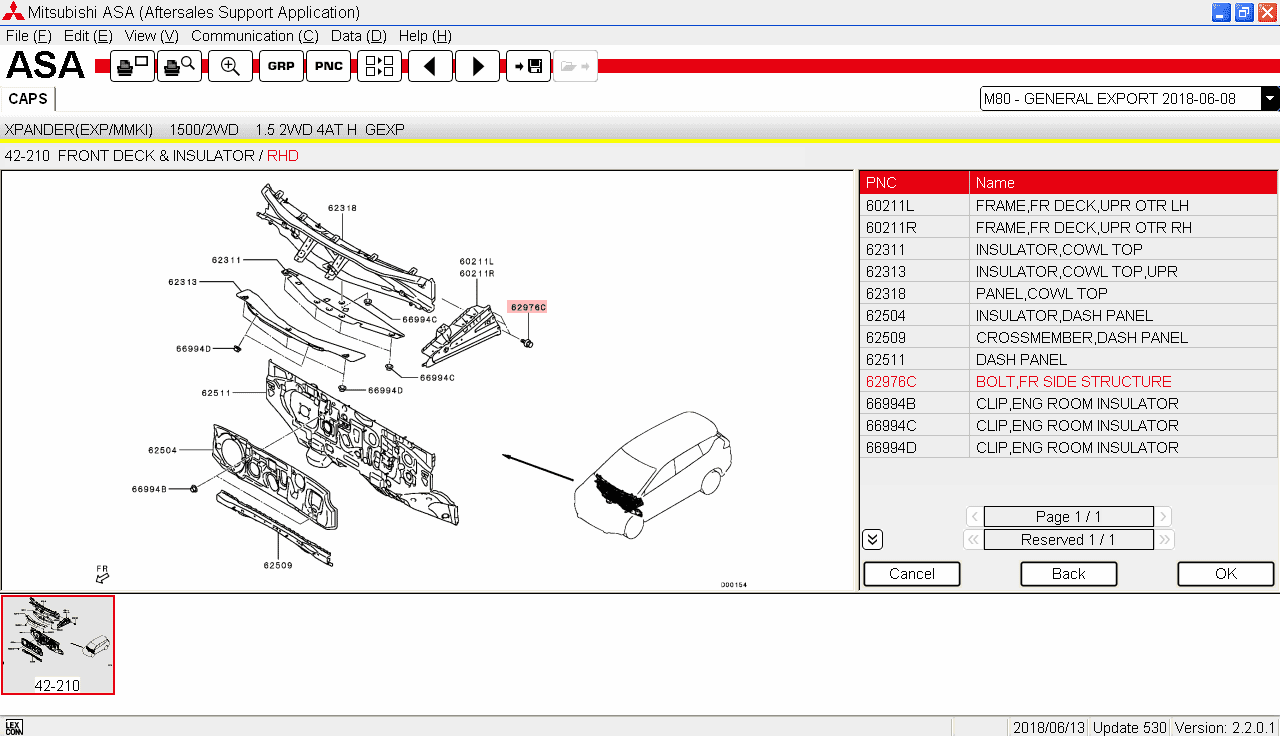
Task: Open the File menu
Action: tap(28, 36)
